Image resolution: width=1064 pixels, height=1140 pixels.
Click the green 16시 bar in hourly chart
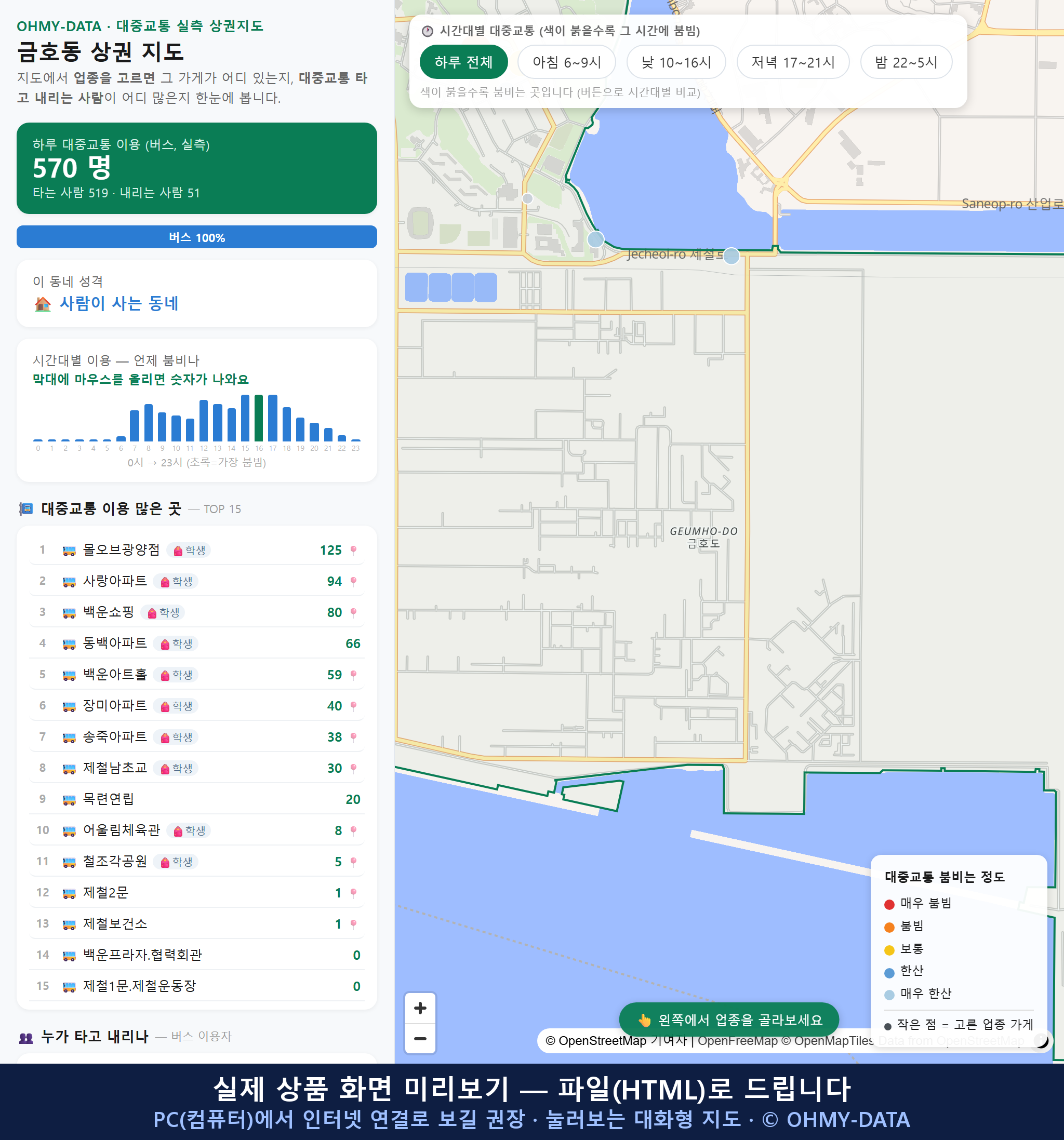(x=259, y=418)
